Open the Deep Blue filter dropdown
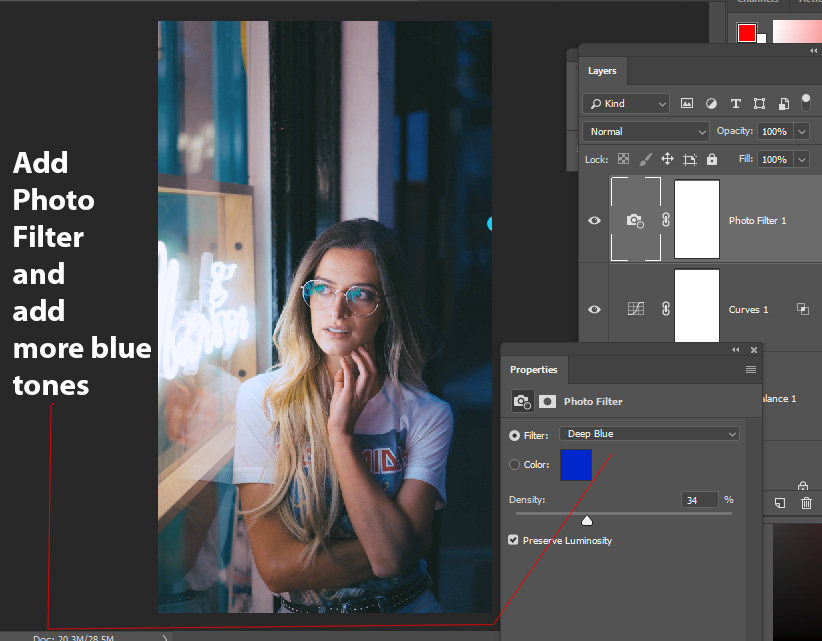Screen dimensions: 822x641 [x=650, y=433]
